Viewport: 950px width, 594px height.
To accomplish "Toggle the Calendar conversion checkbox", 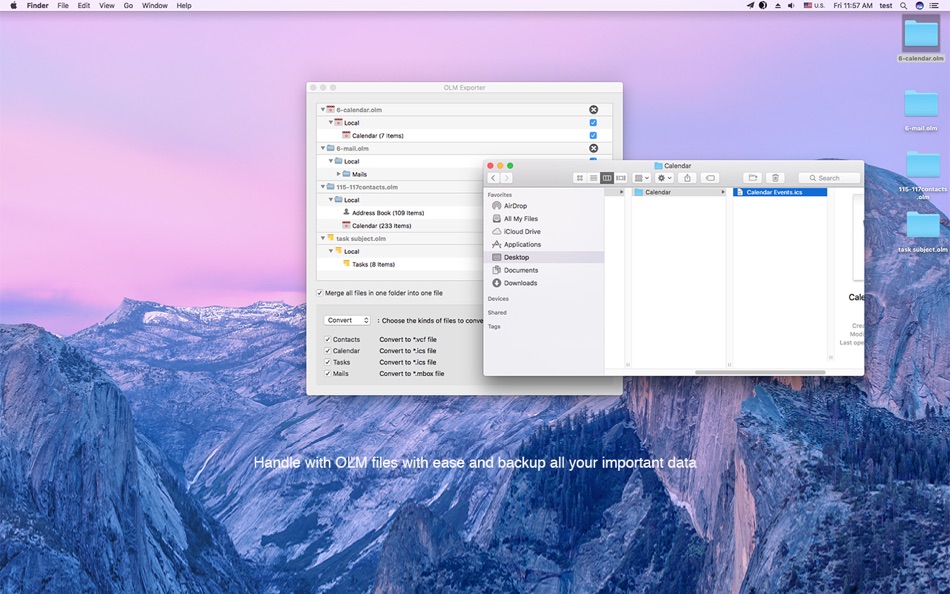I will (x=327, y=351).
